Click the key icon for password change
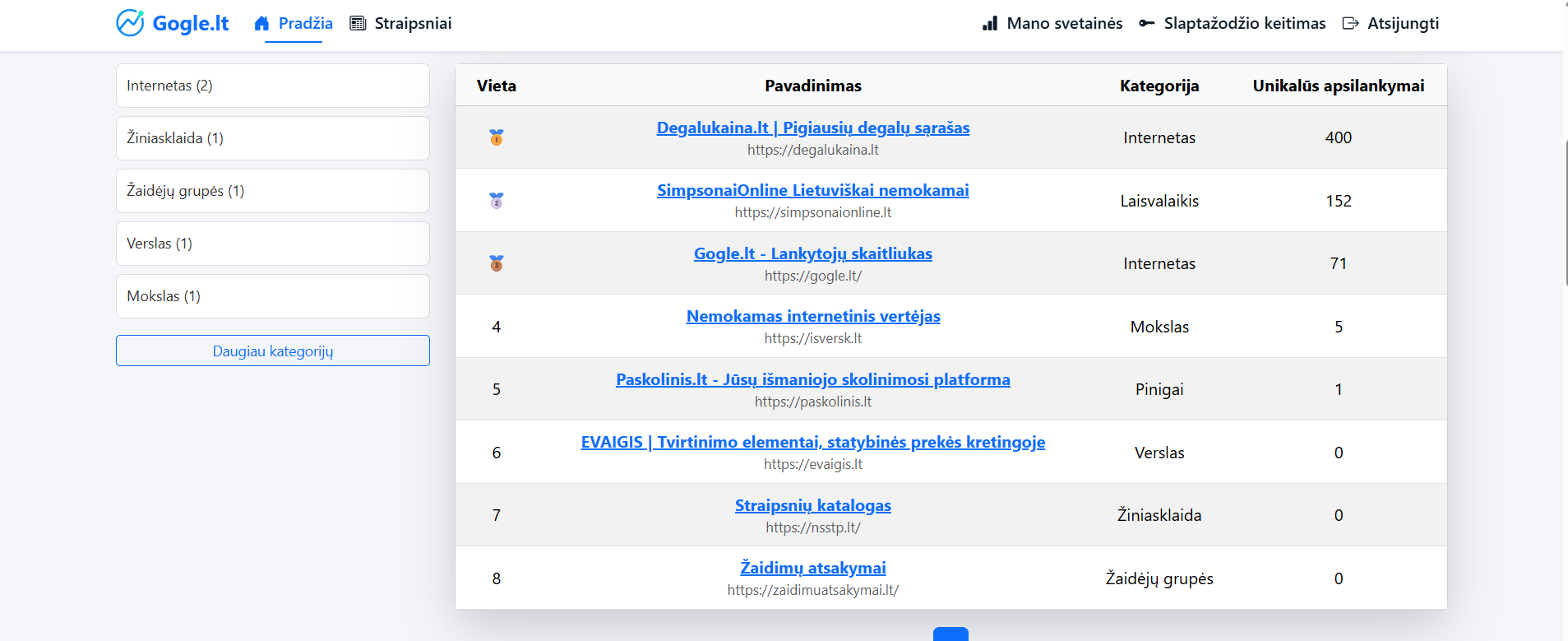 [x=1146, y=23]
